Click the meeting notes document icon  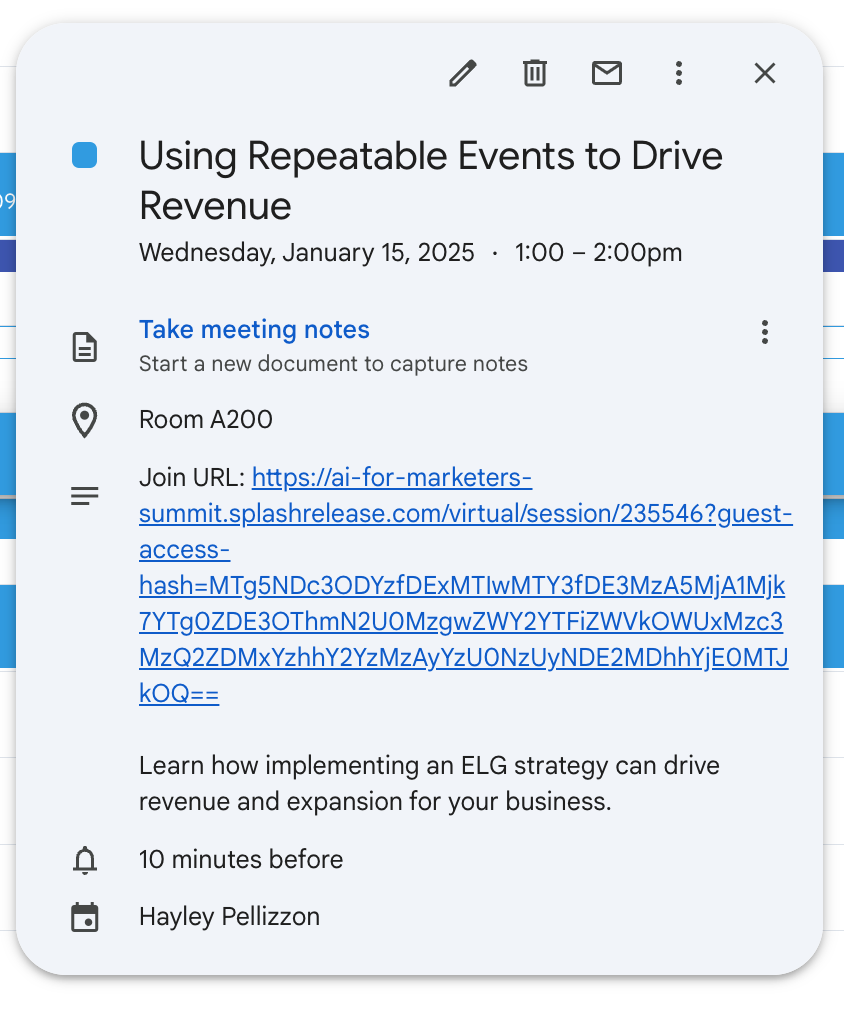pos(85,347)
